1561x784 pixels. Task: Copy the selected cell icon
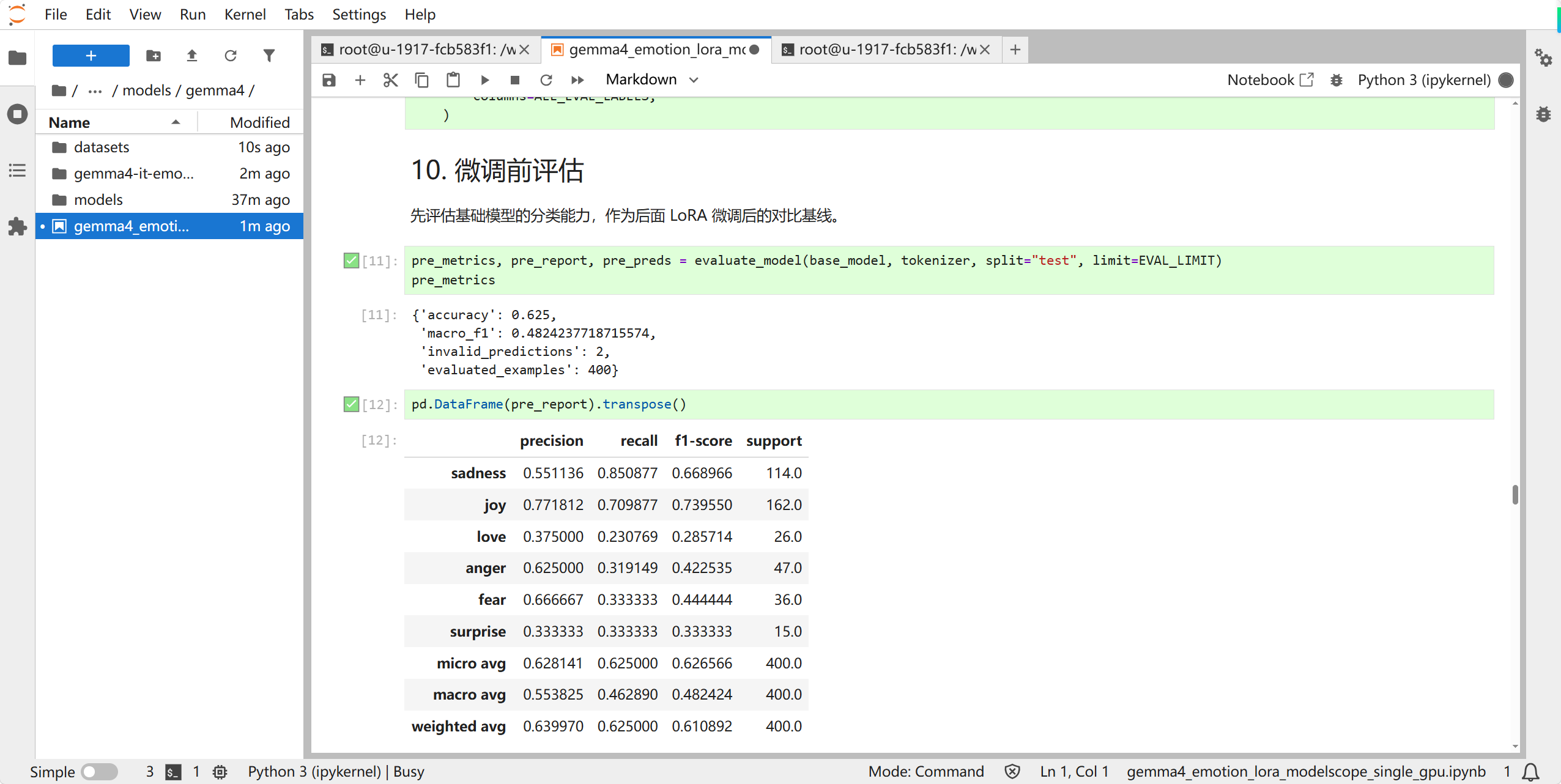[x=422, y=80]
